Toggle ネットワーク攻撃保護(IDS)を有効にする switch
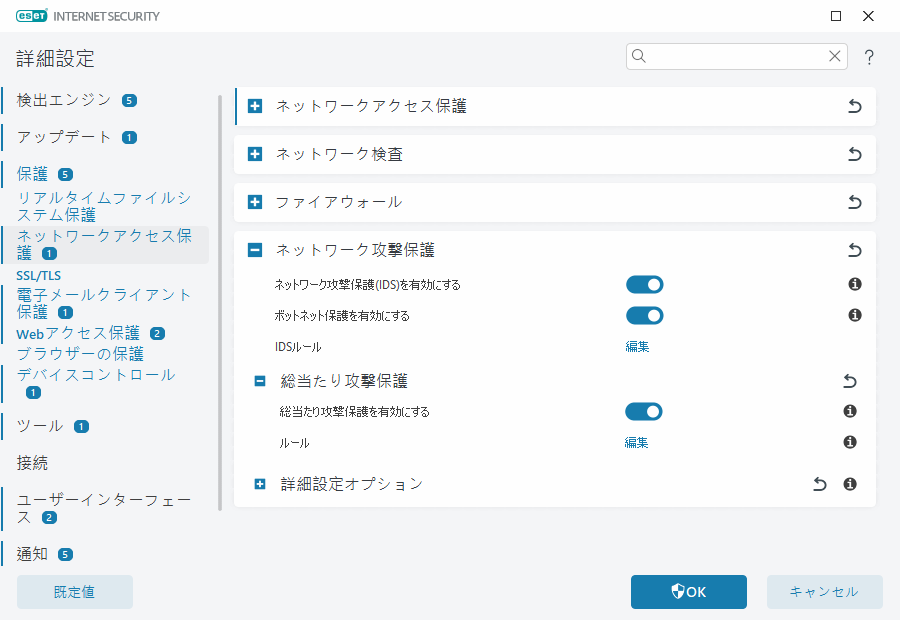This screenshot has width=900, height=620. click(x=644, y=285)
